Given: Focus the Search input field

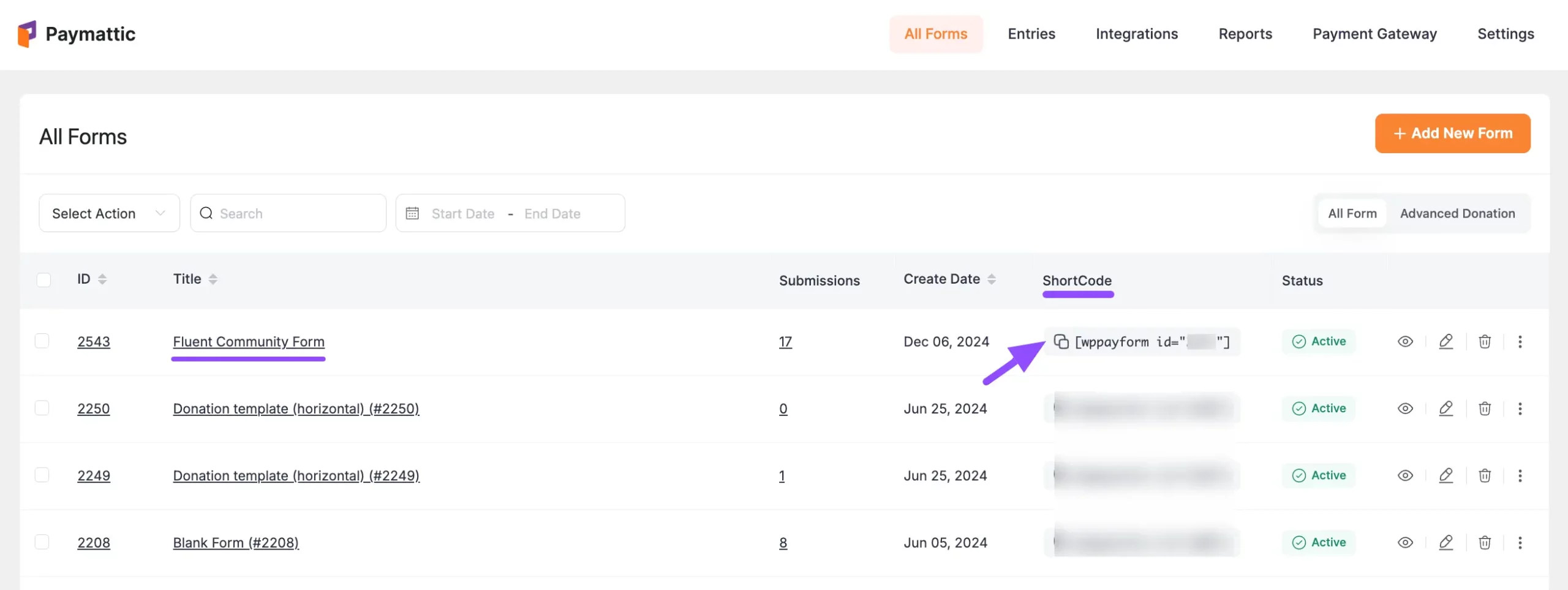Looking at the screenshot, I should click(x=288, y=213).
